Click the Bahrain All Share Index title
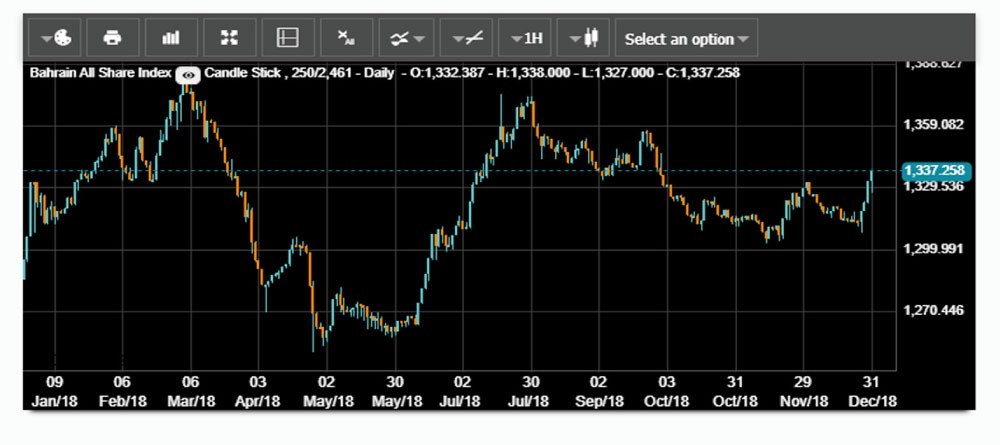 click(x=100, y=73)
